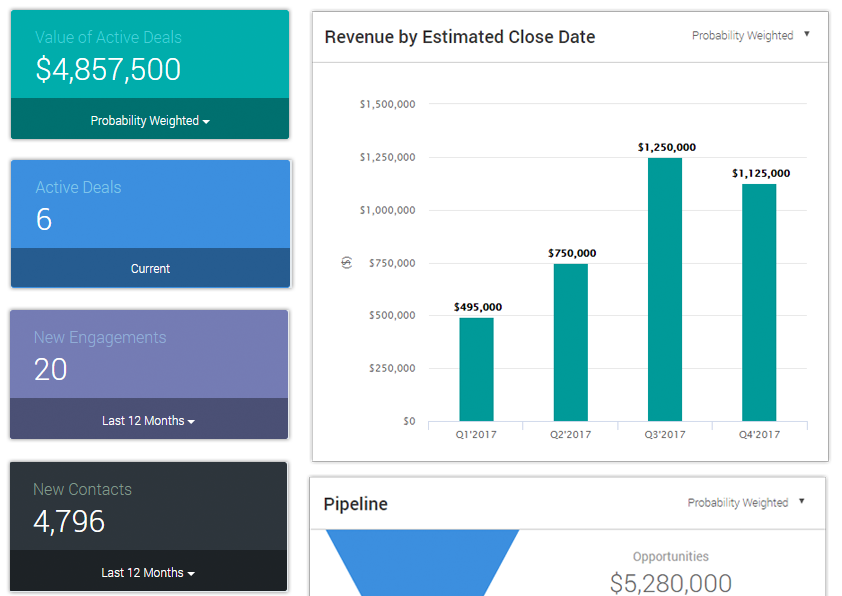Click the $1,250,000 label above Q3 bar
Screen dimensions: 842x596
point(666,147)
